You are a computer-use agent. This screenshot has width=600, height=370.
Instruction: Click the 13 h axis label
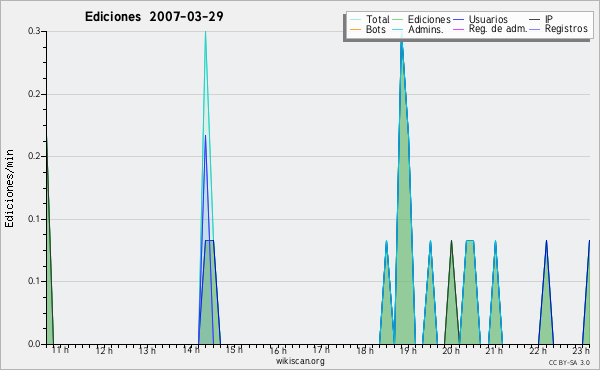pos(147,350)
